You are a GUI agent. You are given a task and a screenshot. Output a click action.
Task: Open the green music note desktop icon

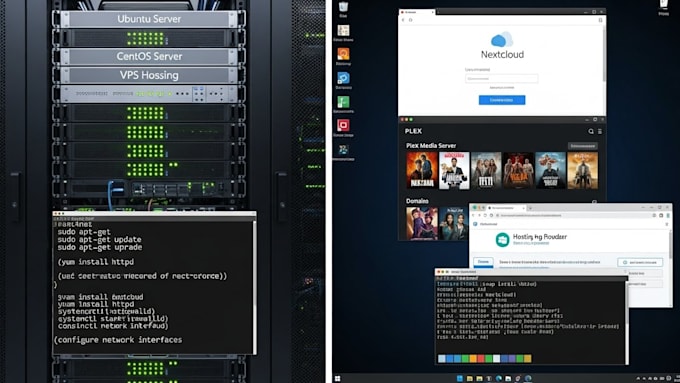343,102
